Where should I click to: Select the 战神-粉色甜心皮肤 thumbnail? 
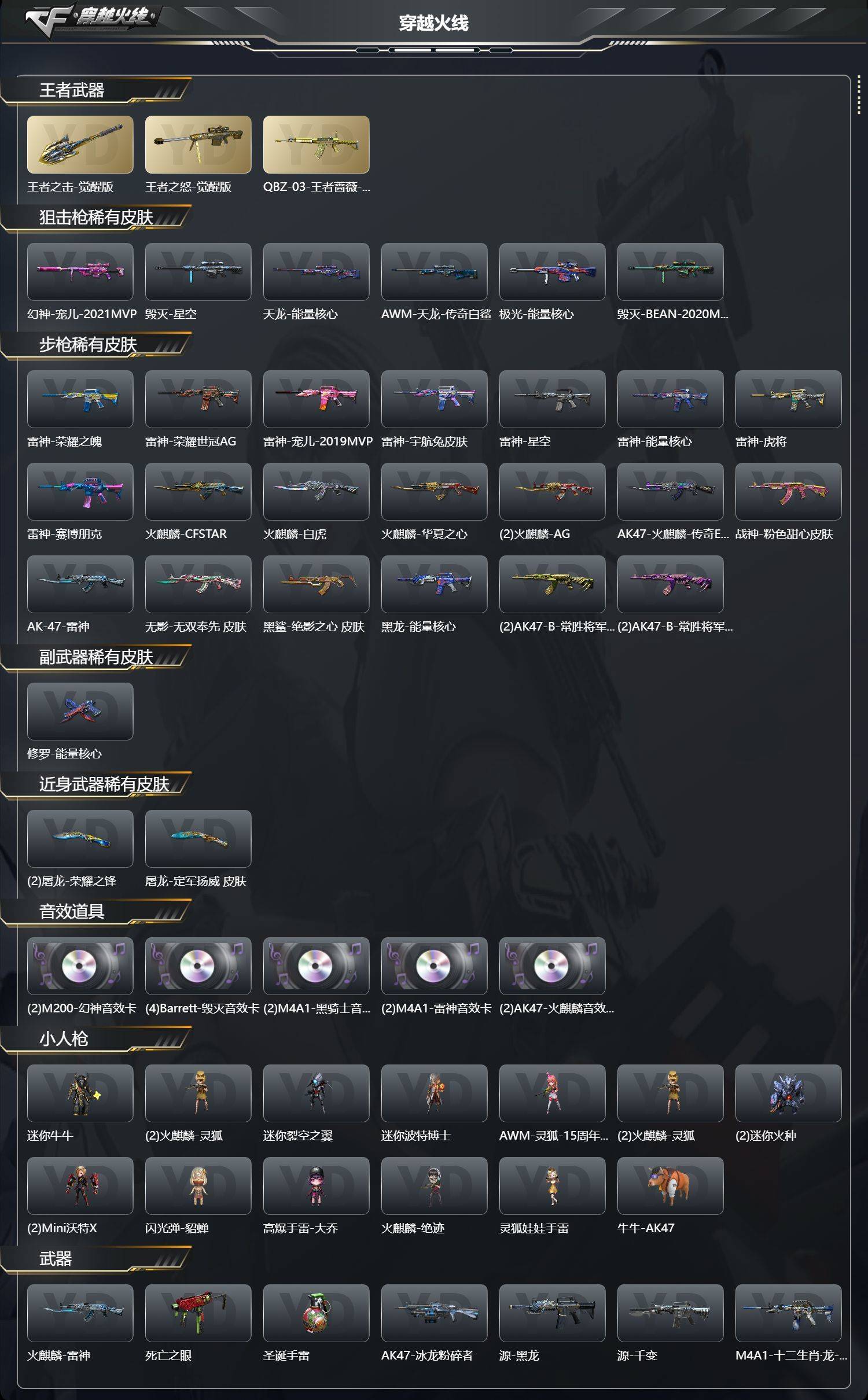coord(788,491)
